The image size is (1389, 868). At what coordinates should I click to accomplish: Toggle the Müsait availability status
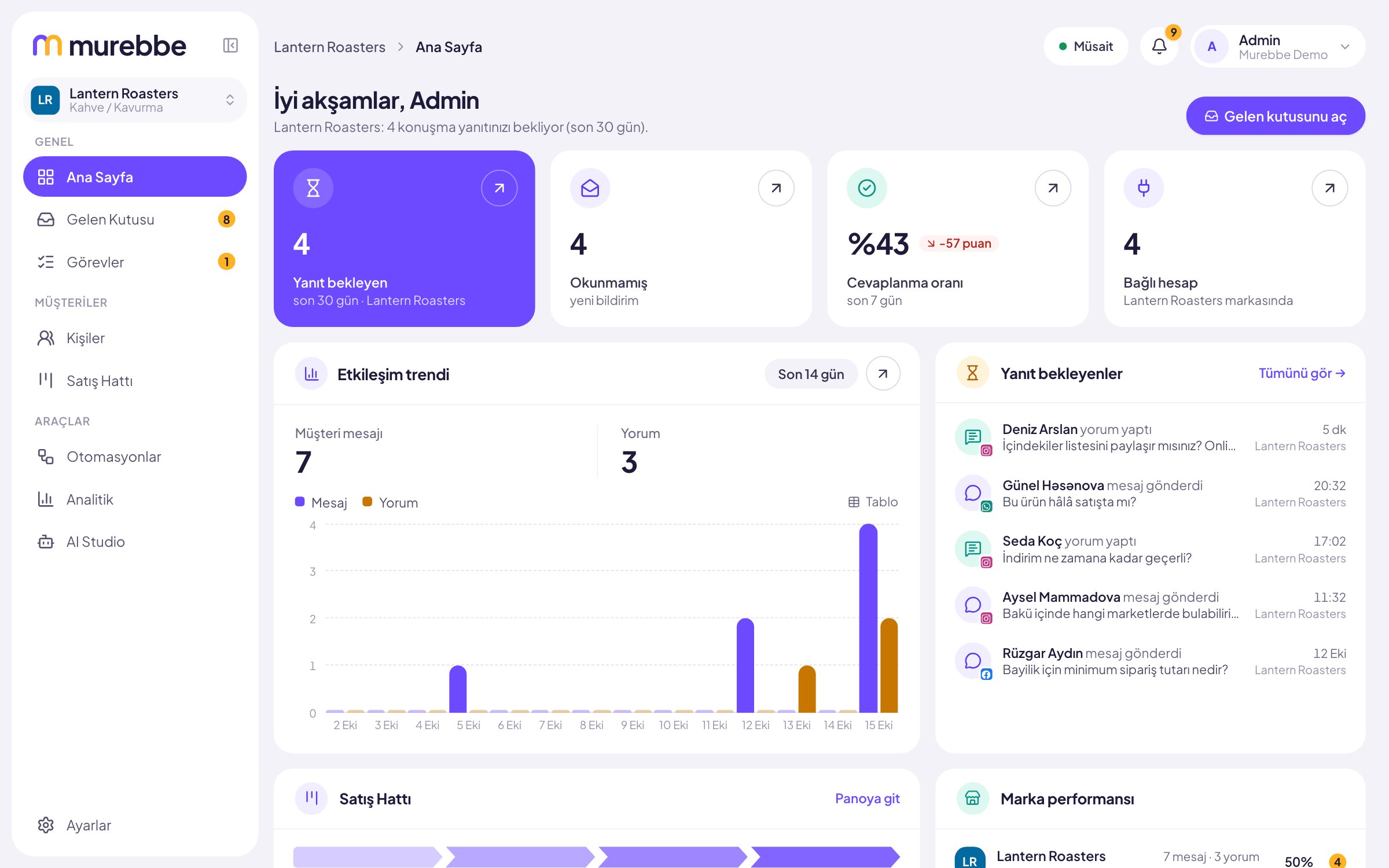click(1086, 46)
